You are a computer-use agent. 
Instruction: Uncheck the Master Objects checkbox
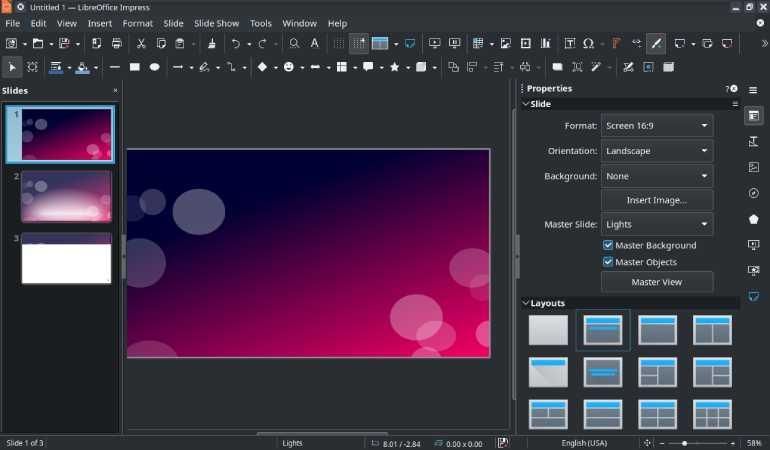tap(608, 262)
